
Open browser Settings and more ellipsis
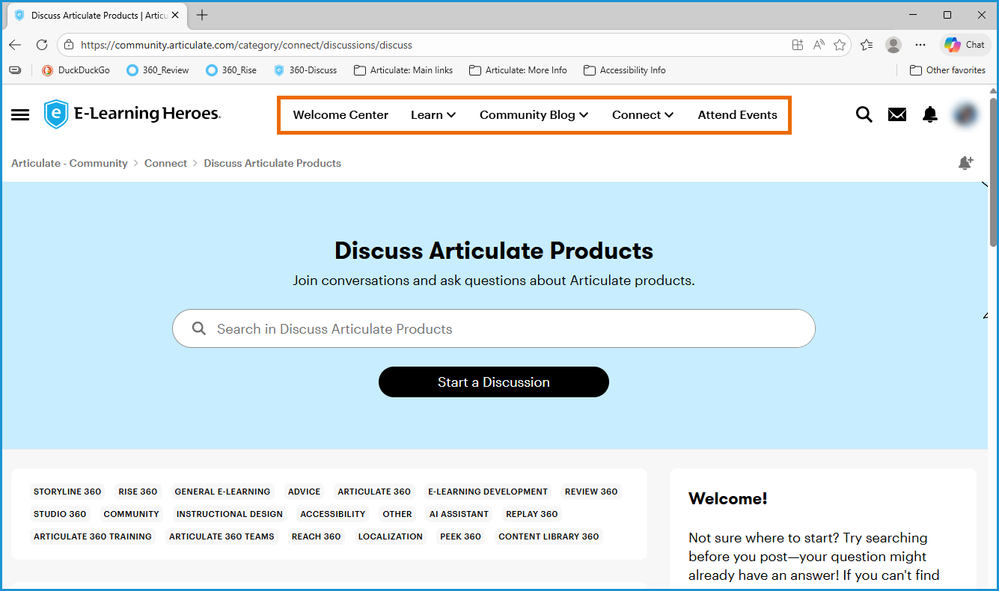pos(921,45)
